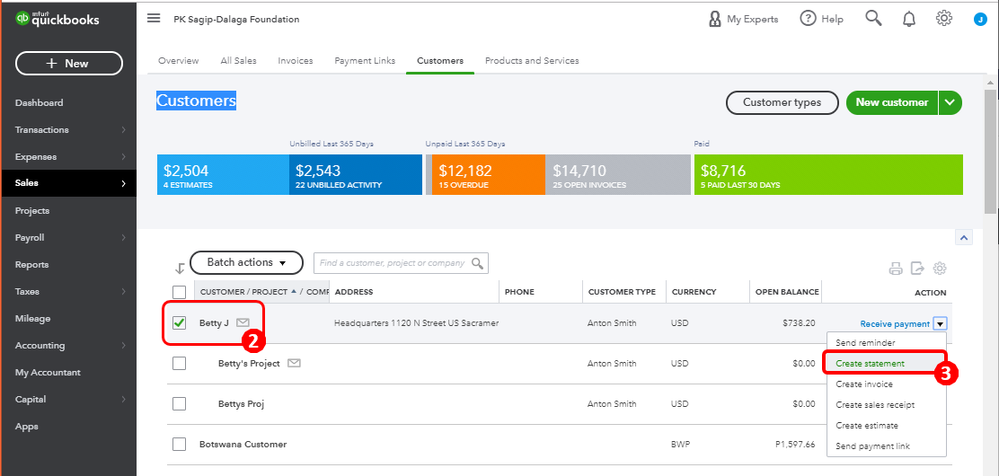The image size is (999, 476).
Task: Toggle the Receive payment dropdown arrow
Action: pyautogui.click(x=940, y=324)
